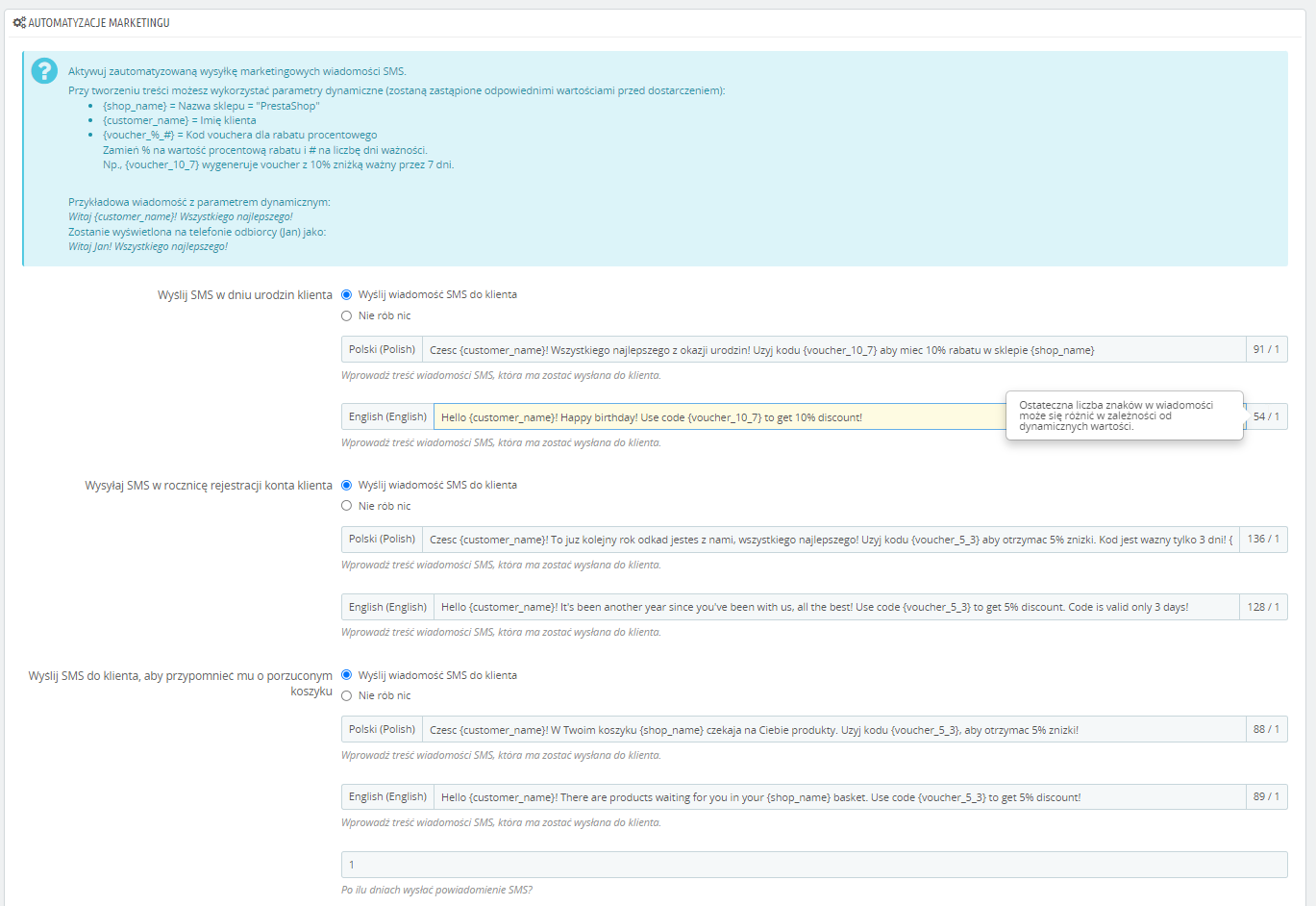Viewport: 1316px width, 906px height.
Task: Focus the Polish registration anniversary message field
Action: pyautogui.click(x=832, y=540)
